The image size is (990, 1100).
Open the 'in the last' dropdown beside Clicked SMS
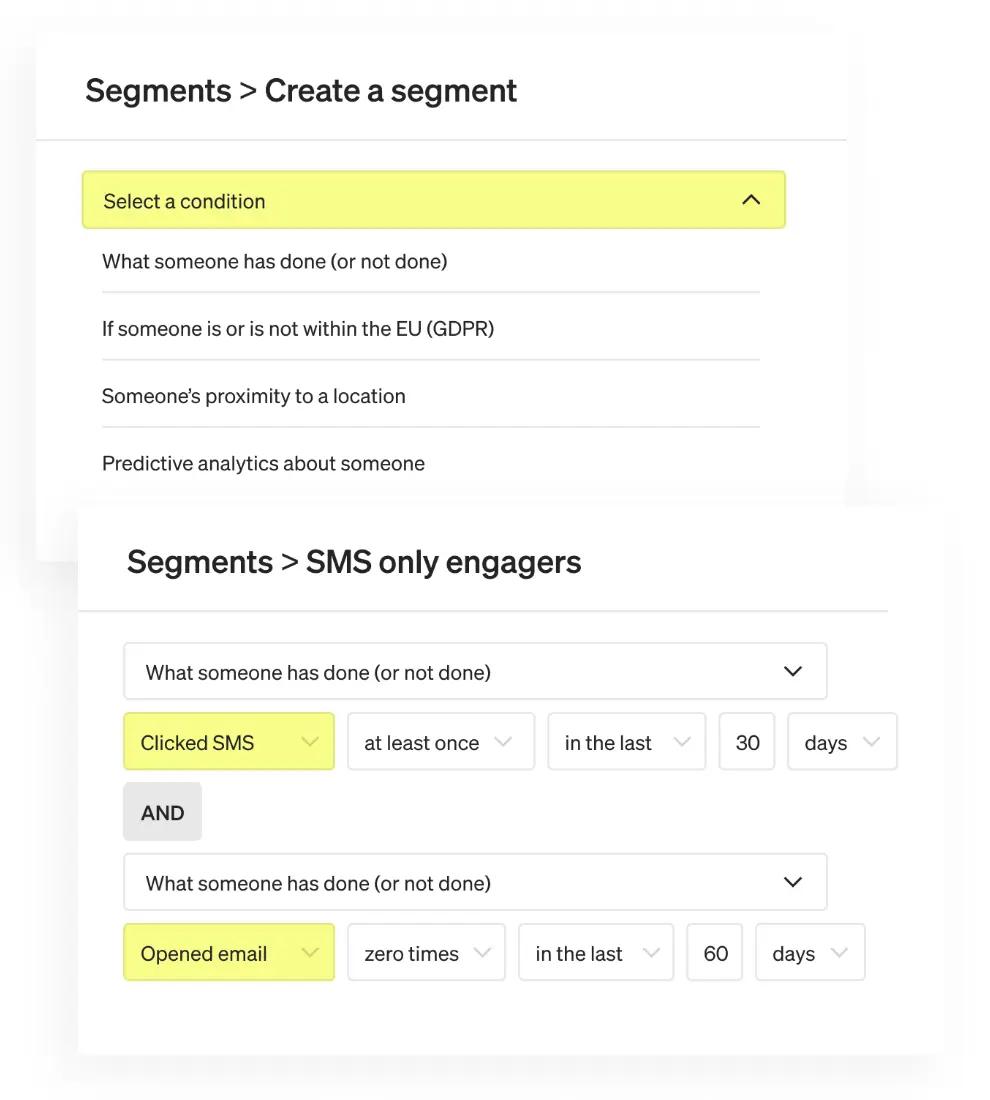[x=626, y=742]
